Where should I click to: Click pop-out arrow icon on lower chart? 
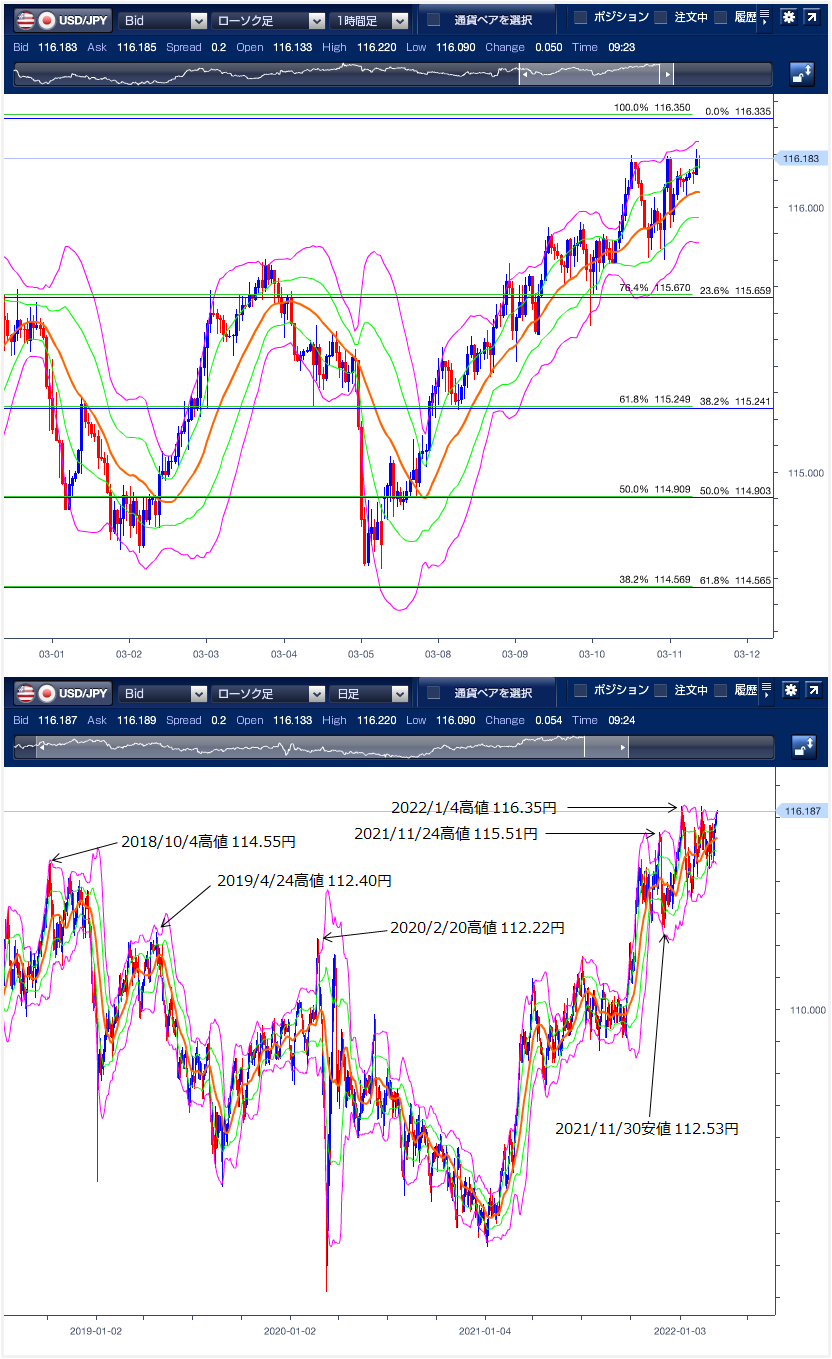[813, 691]
